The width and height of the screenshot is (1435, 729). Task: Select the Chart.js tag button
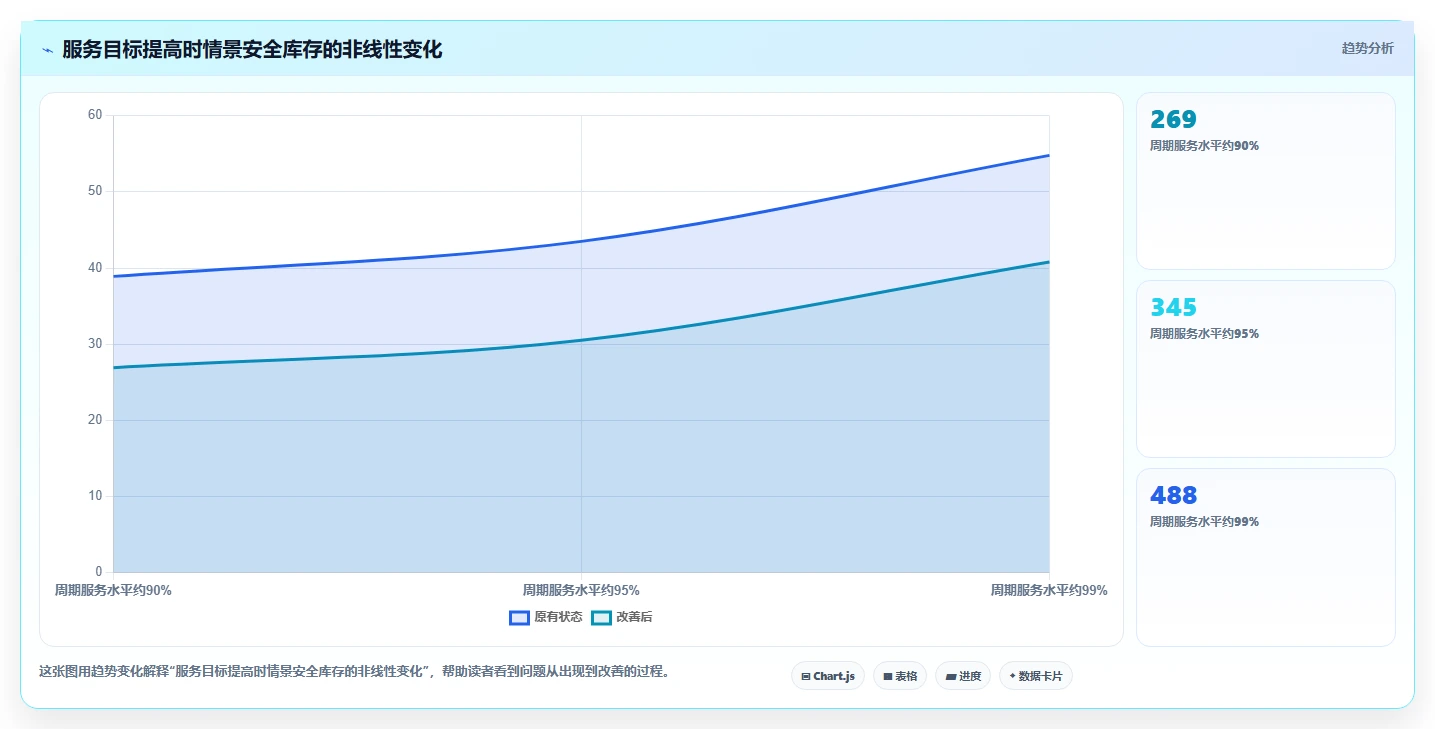click(828, 676)
